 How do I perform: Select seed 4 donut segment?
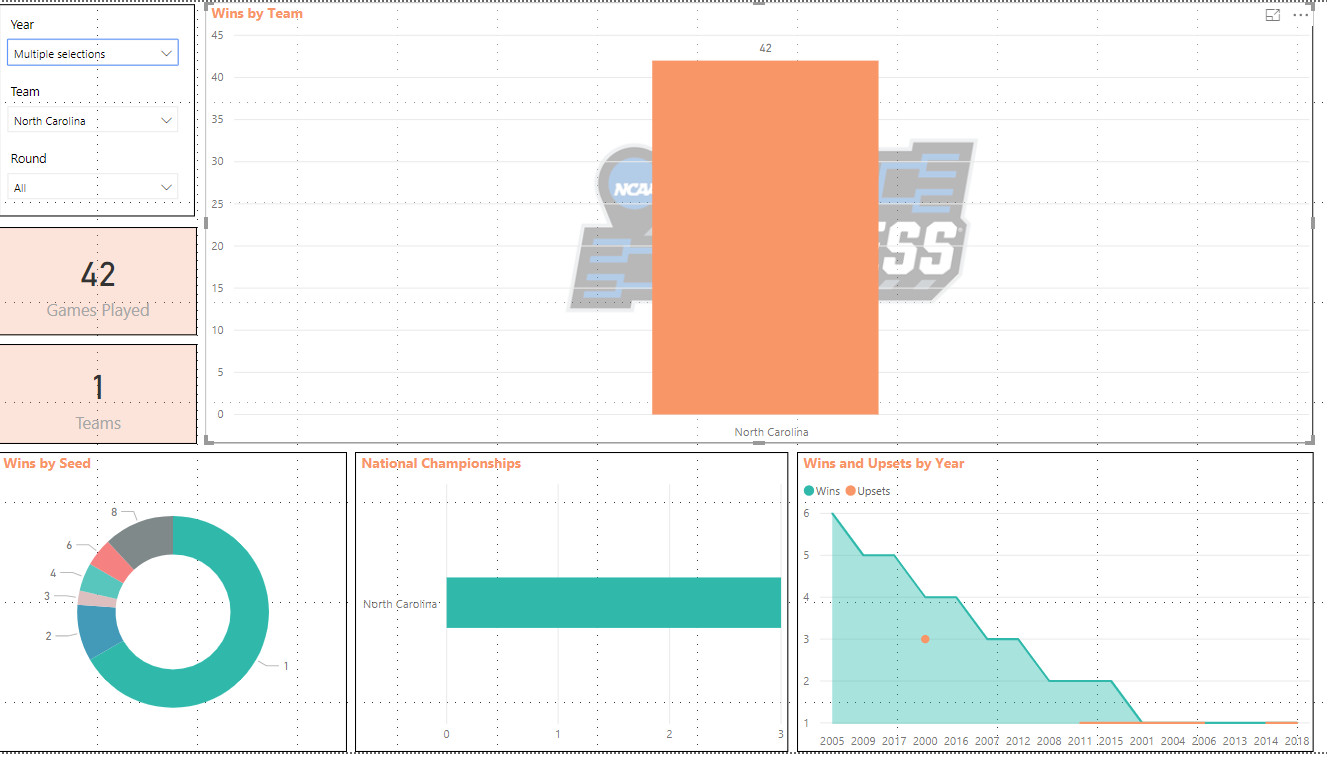(x=100, y=582)
